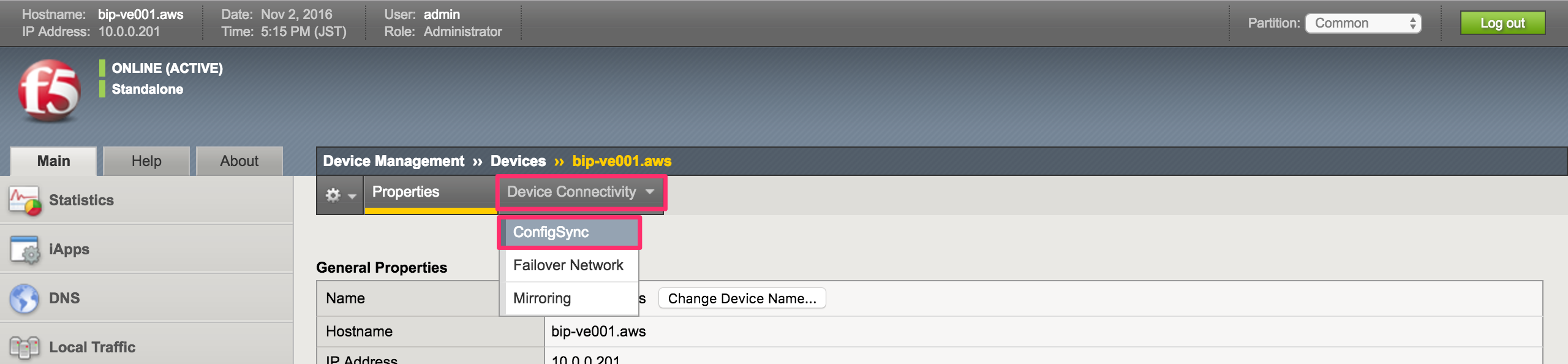Open the Partition Common dropdown
This screenshot has height=364, width=1568.
pos(1363,23)
